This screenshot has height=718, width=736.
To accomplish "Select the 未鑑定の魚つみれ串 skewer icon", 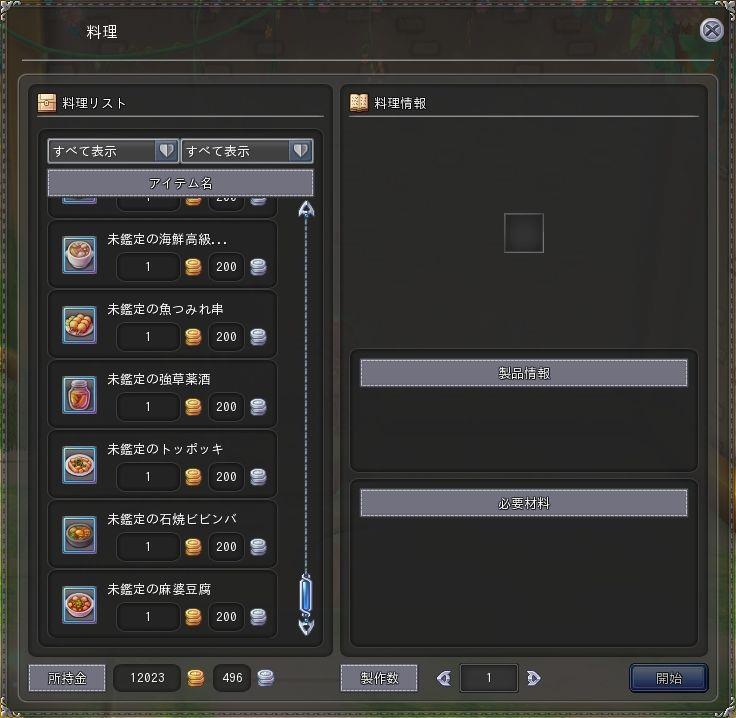I will point(79,325).
